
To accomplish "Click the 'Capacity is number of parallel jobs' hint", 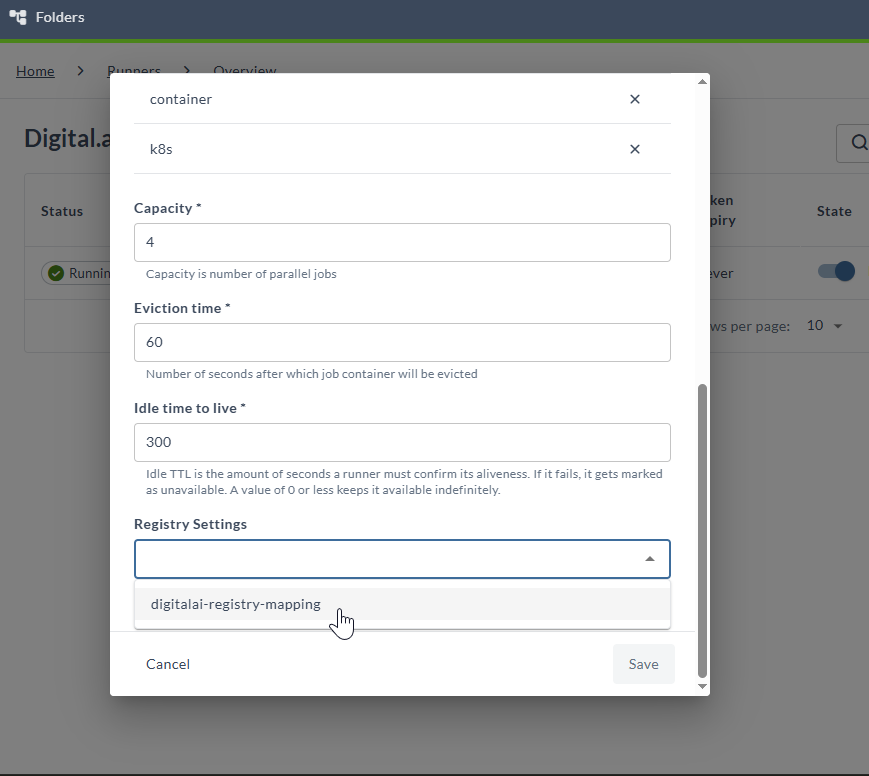I will 241,274.
